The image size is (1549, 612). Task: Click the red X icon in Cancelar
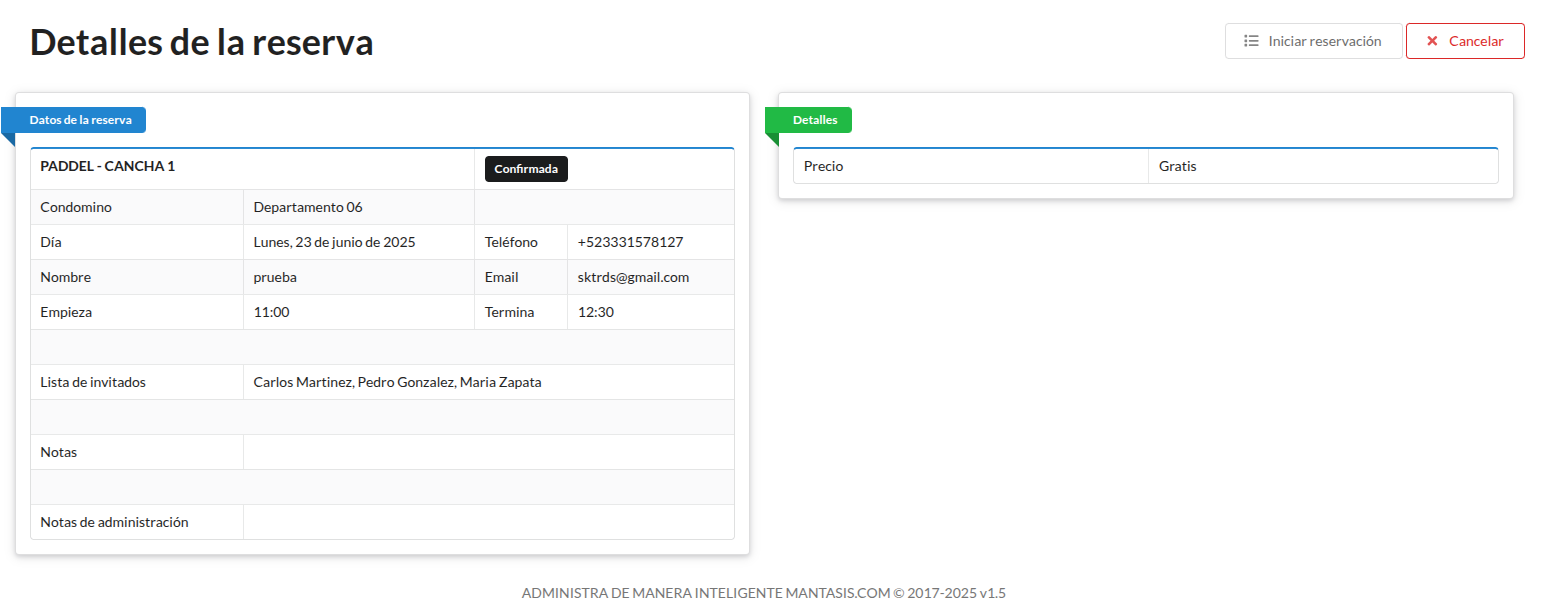click(x=1432, y=41)
